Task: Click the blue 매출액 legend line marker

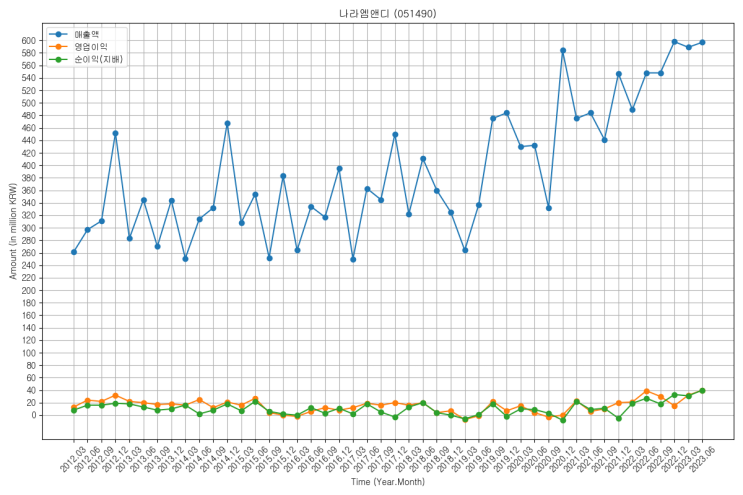Action: tap(59, 35)
